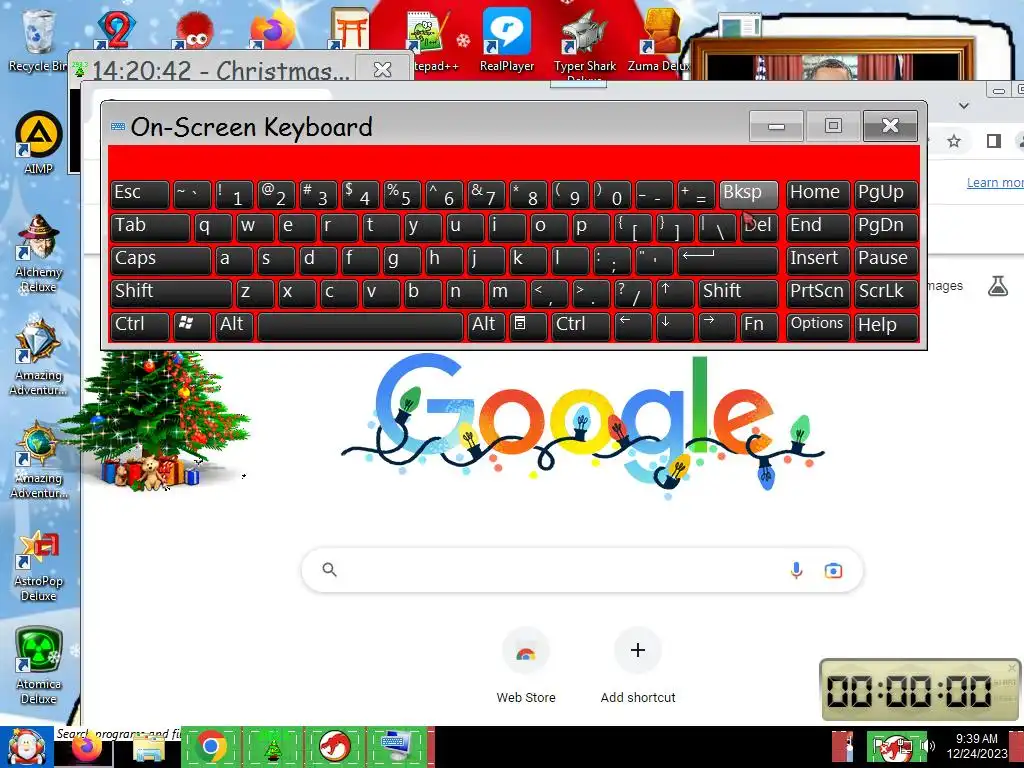Click the Christmas tree desktop gadget
This screenshot has height=768, width=1024.
(x=155, y=421)
